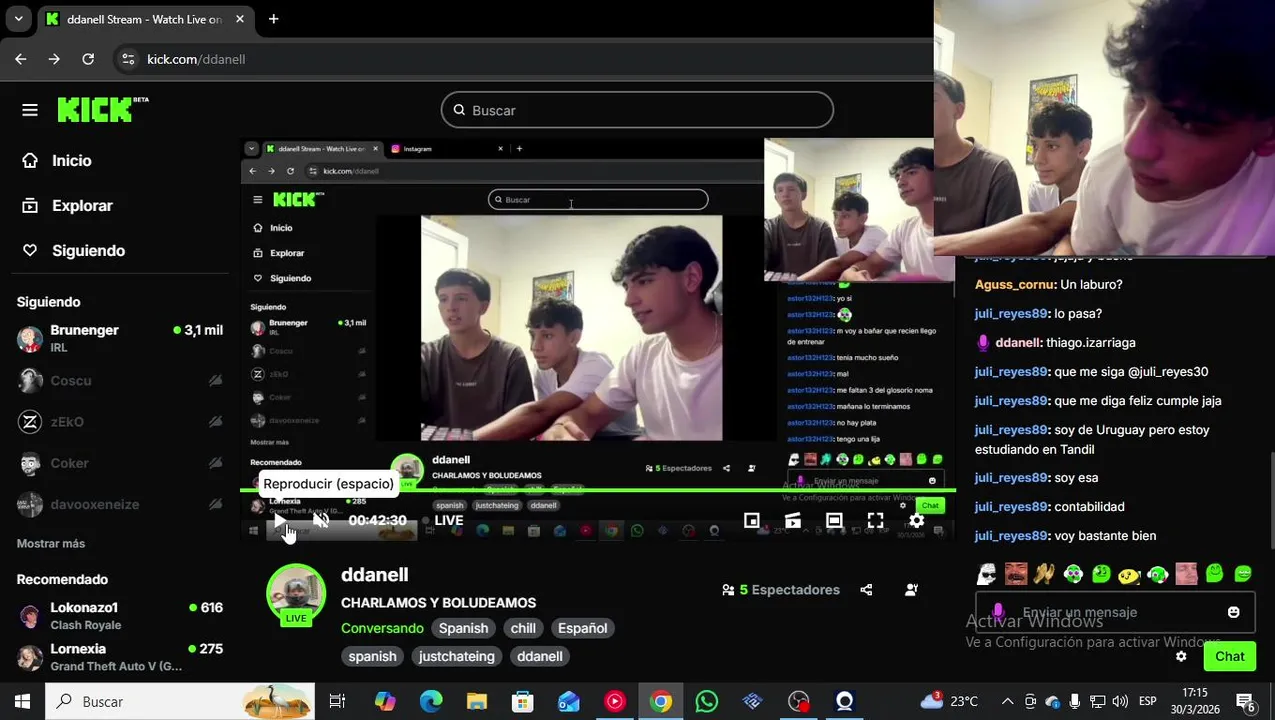Expand Mostrar más in followed list
The width and height of the screenshot is (1275, 720).
(51, 543)
